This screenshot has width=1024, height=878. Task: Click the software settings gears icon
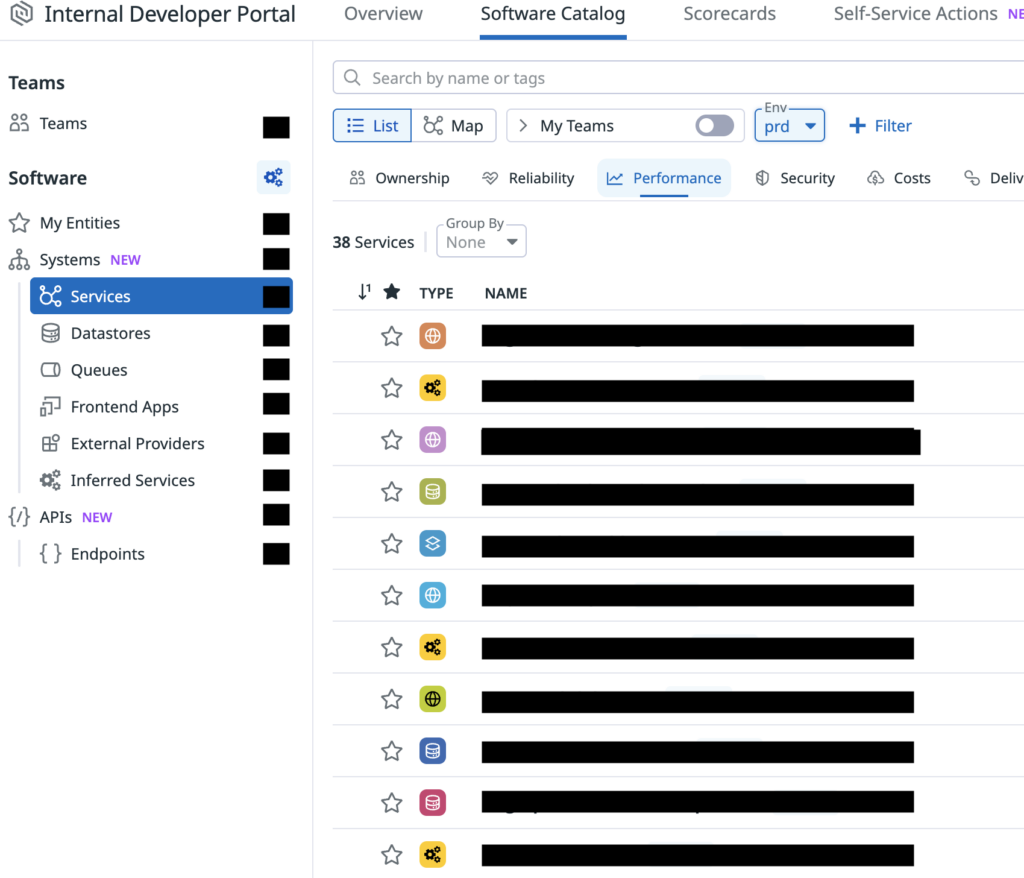coord(273,178)
